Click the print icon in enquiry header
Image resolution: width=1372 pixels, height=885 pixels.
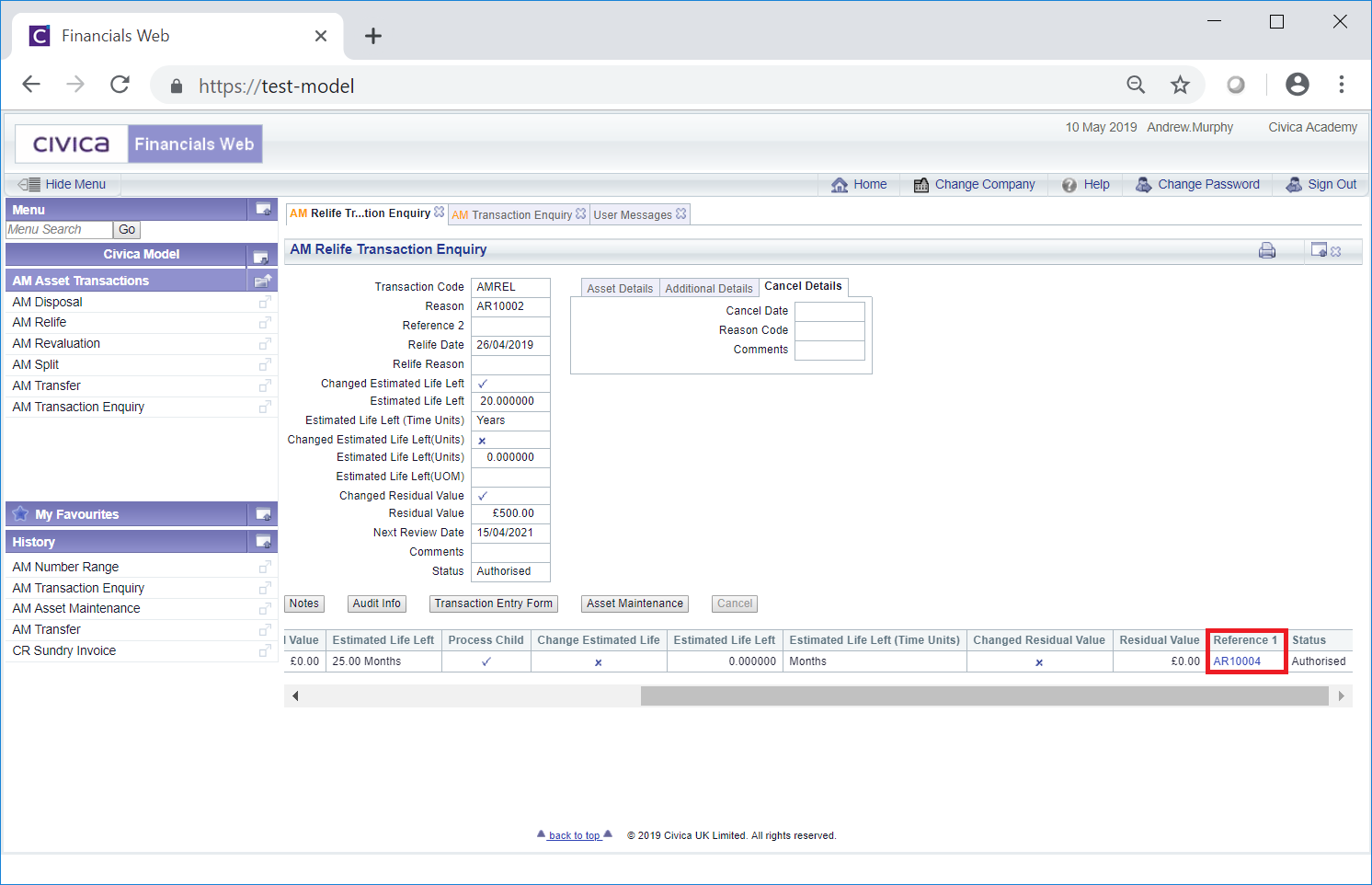pos(1267,250)
